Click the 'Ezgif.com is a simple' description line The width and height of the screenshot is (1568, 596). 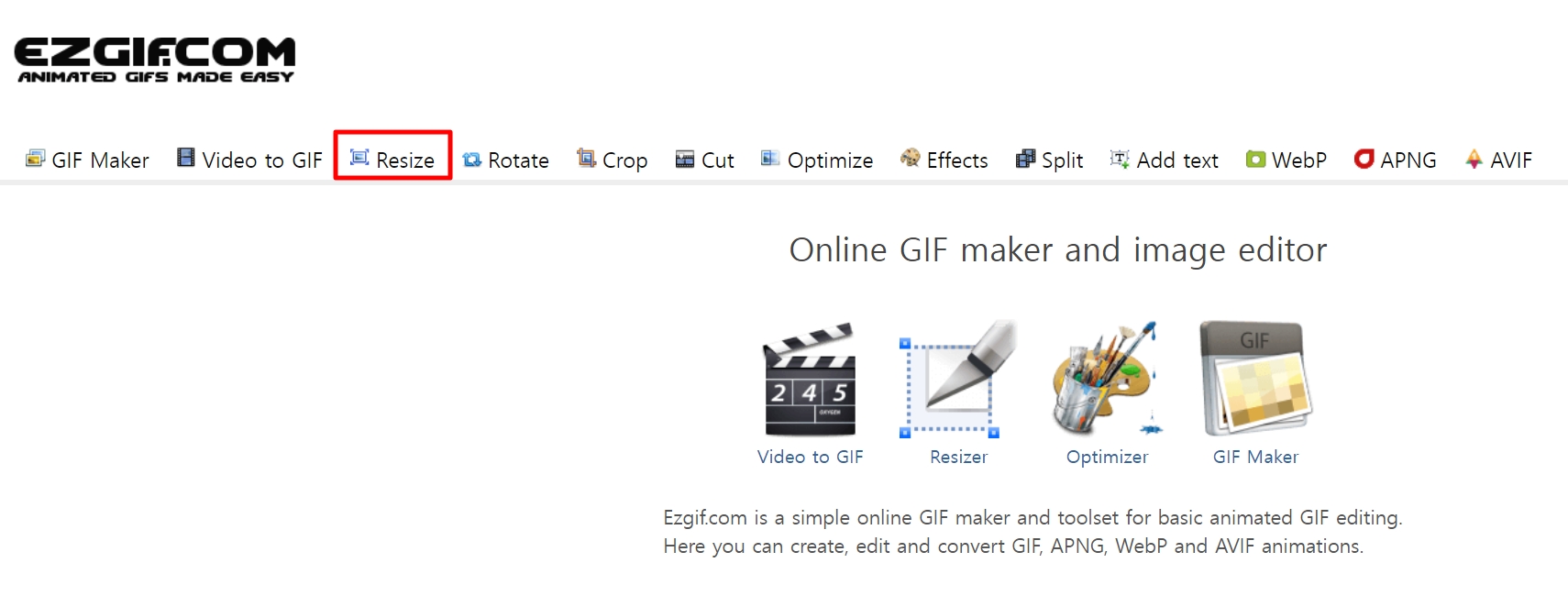[1032, 518]
